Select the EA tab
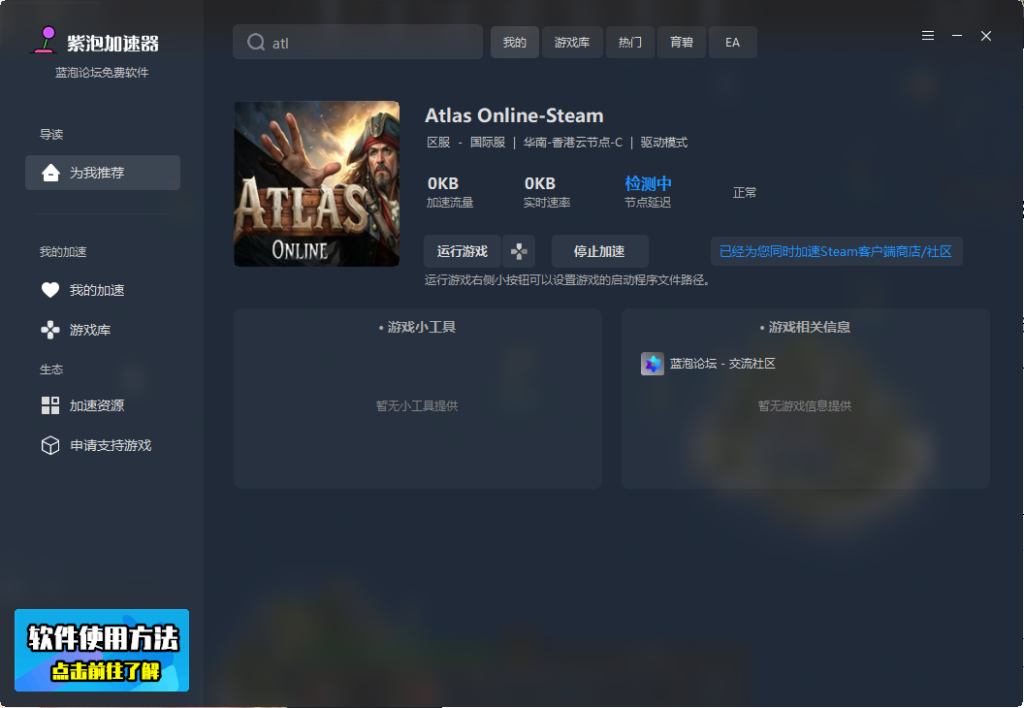 [733, 42]
